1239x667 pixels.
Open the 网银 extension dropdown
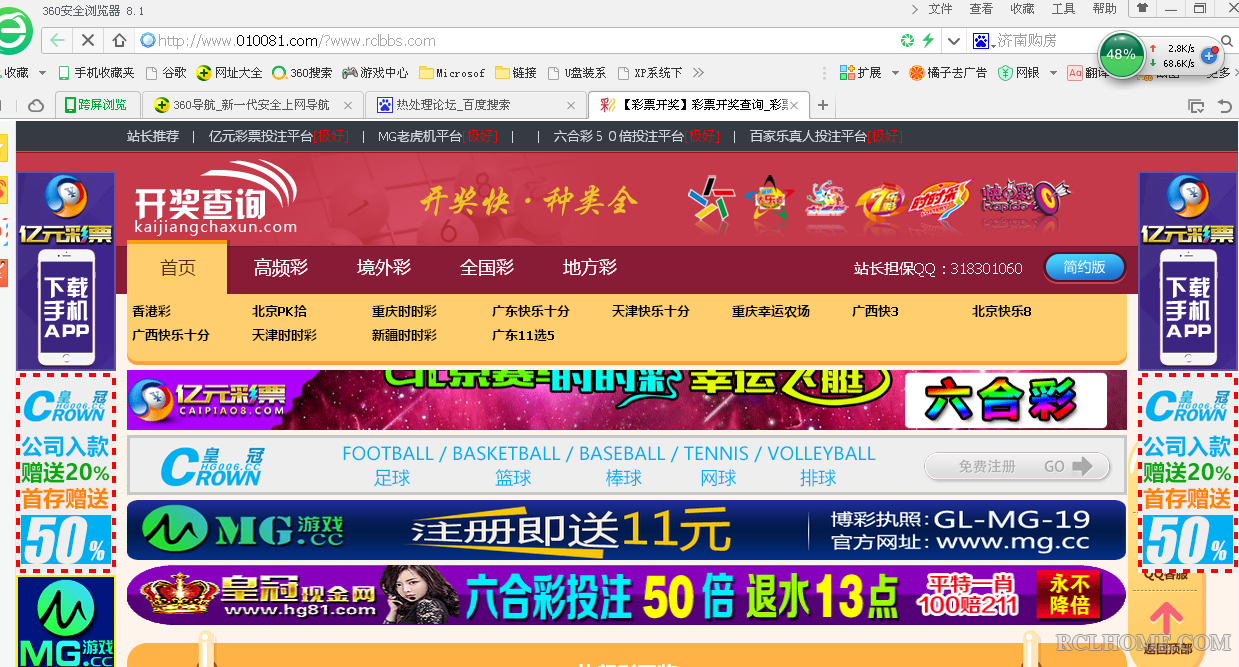(x=1027, y=73)
